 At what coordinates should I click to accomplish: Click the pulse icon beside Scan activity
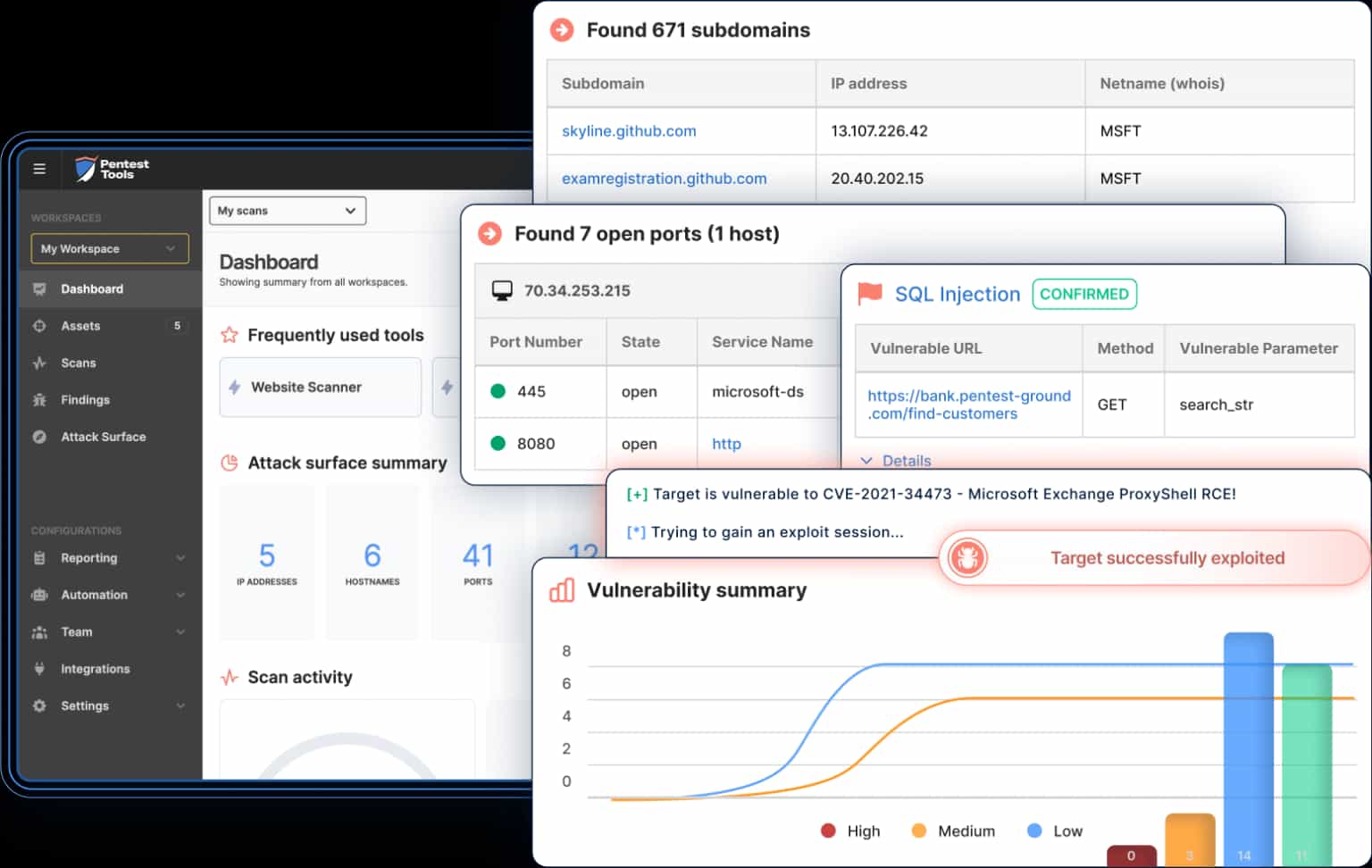230,677
